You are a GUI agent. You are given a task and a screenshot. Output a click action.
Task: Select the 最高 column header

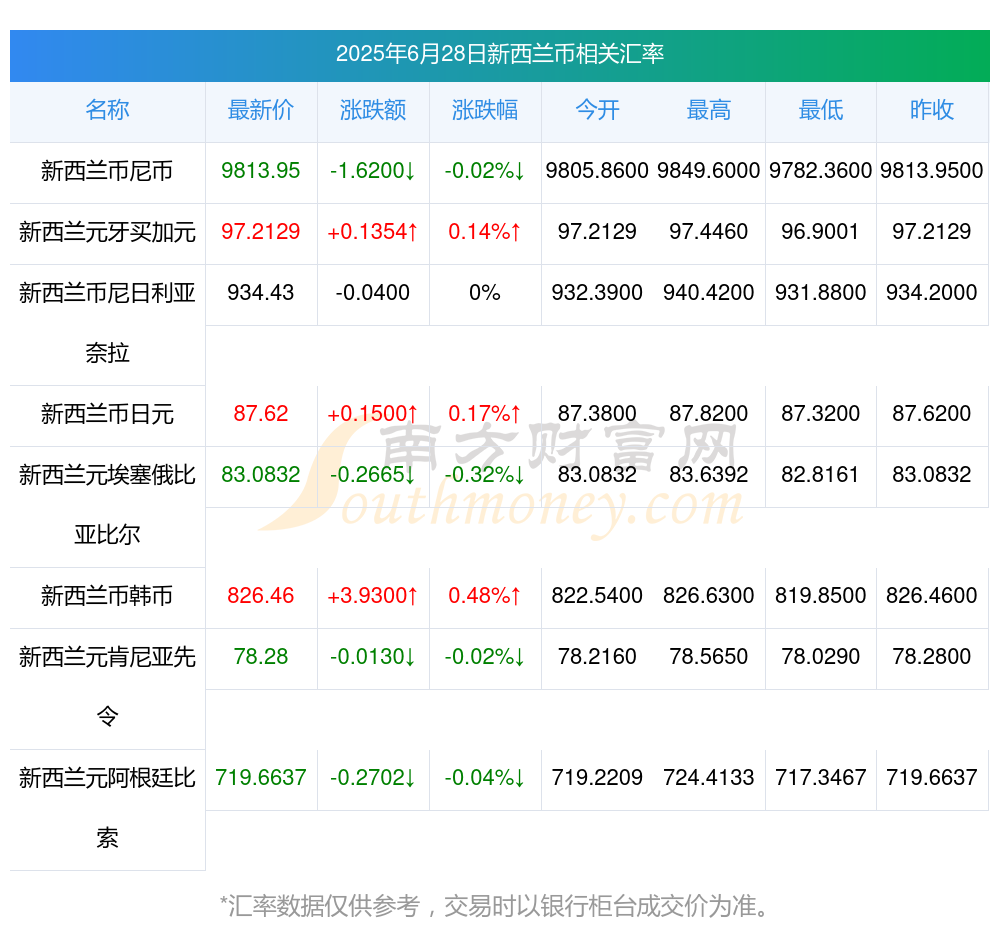(709, 110)
